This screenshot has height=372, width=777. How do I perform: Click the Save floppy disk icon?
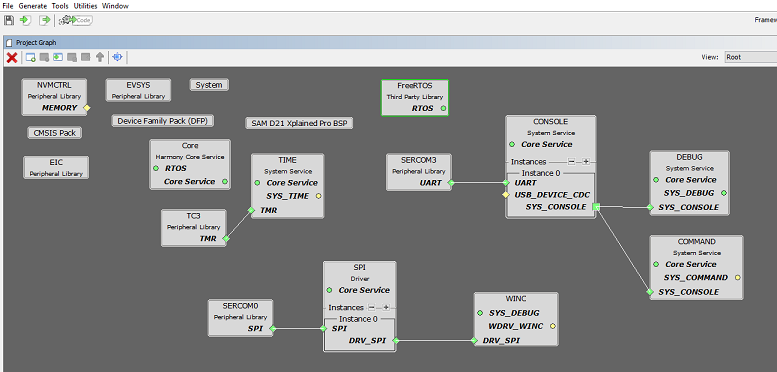[x=8, y=20]
